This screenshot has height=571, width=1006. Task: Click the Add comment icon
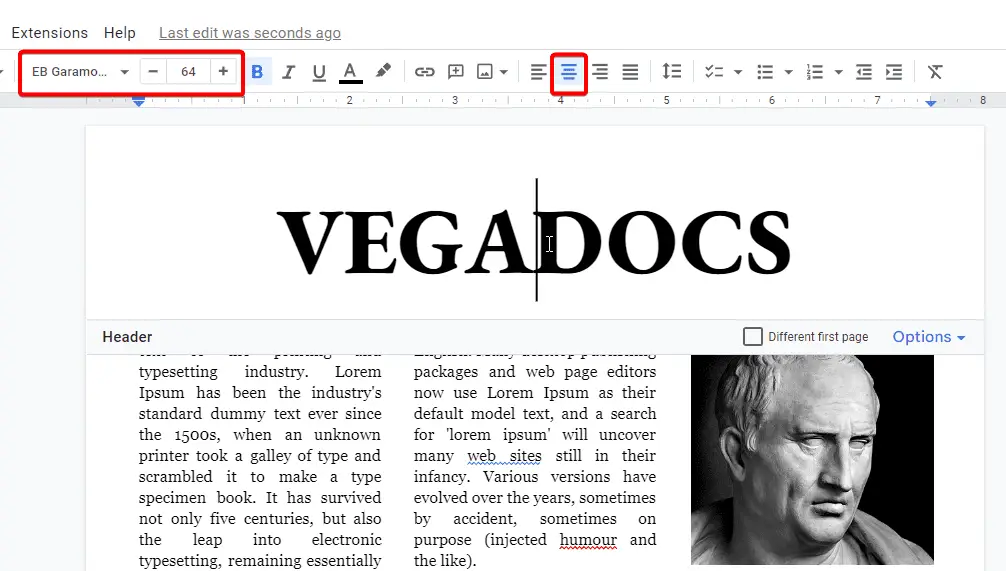click(x=456, y=71)
